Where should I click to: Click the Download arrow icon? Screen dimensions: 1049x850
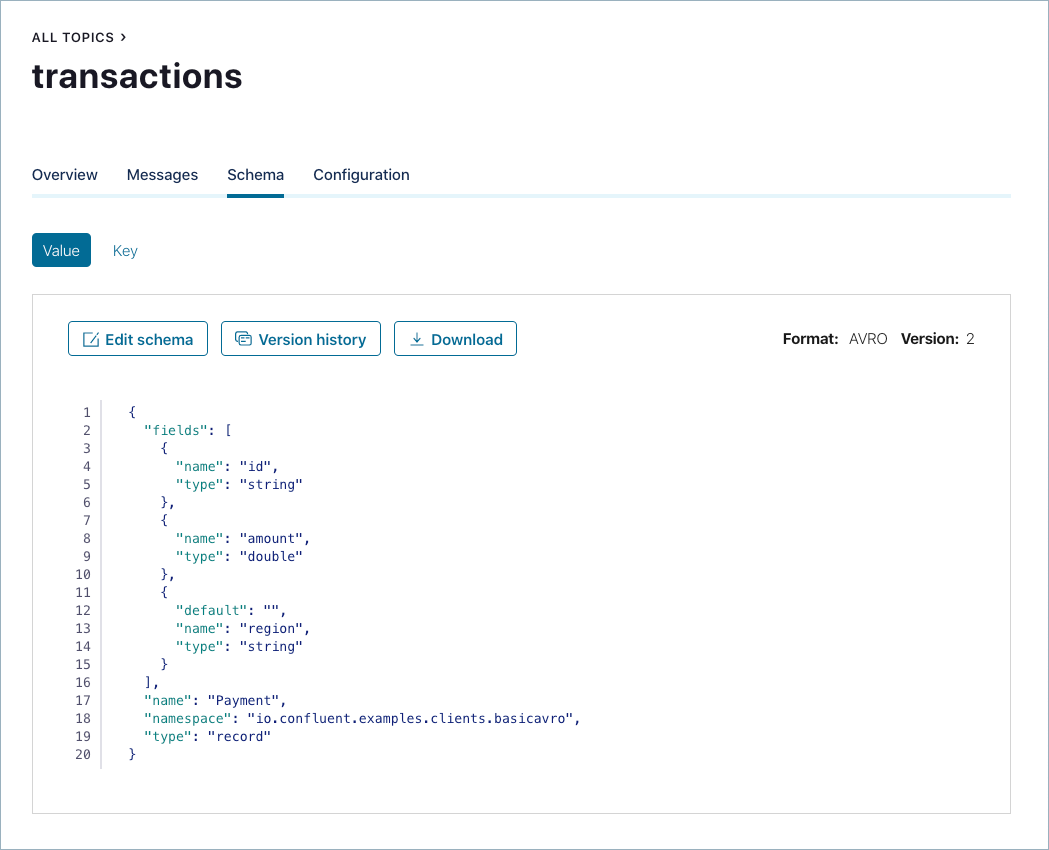tap(417, 340)
